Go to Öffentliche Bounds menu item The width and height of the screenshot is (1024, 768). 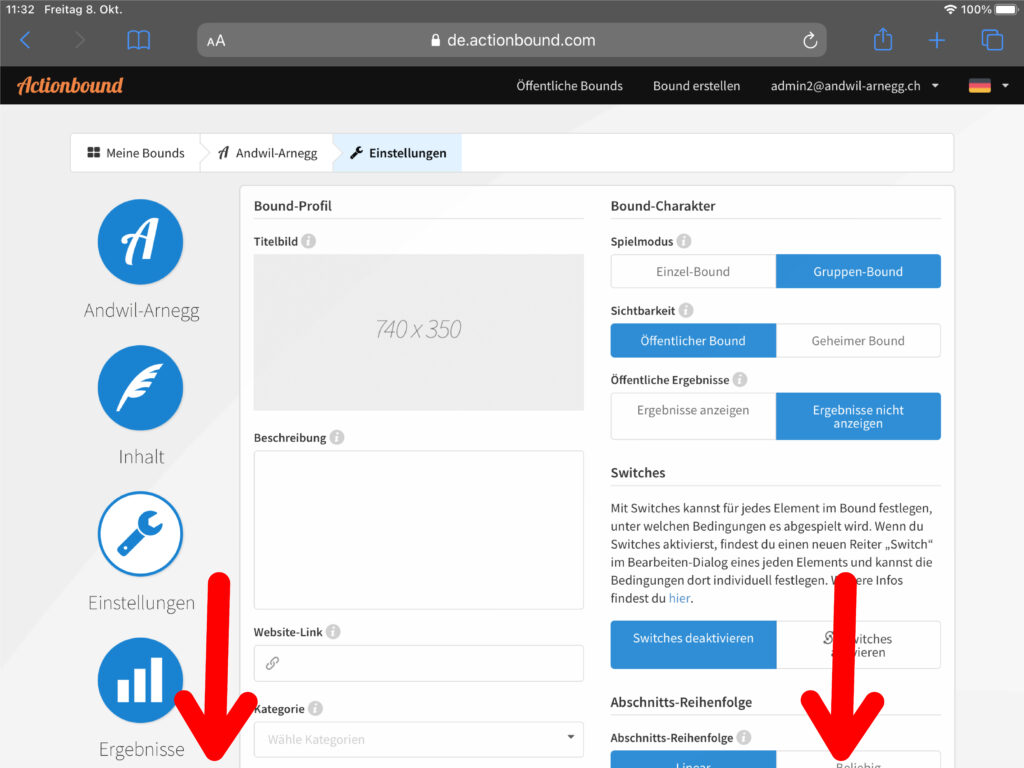[x=569, y=86]
